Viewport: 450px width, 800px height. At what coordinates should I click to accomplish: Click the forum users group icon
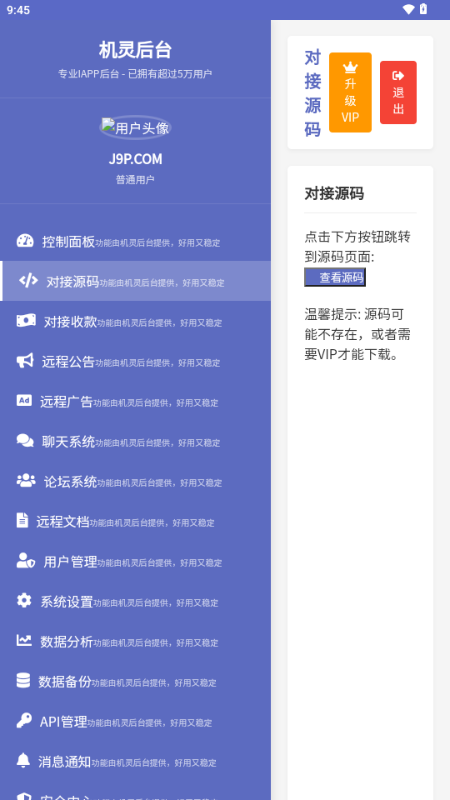26,480
